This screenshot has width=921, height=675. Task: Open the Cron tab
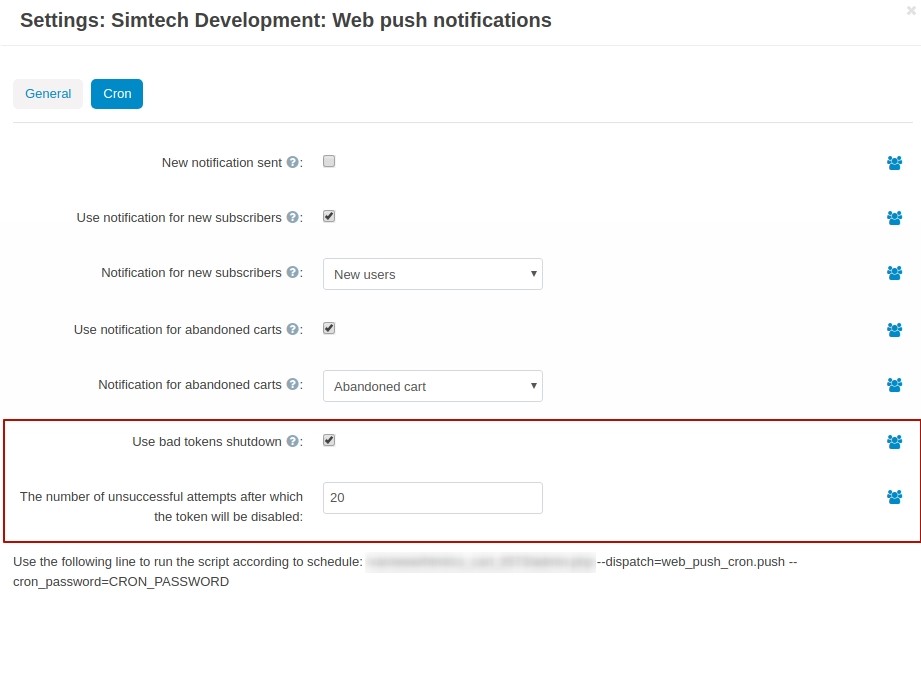[117, 94]
